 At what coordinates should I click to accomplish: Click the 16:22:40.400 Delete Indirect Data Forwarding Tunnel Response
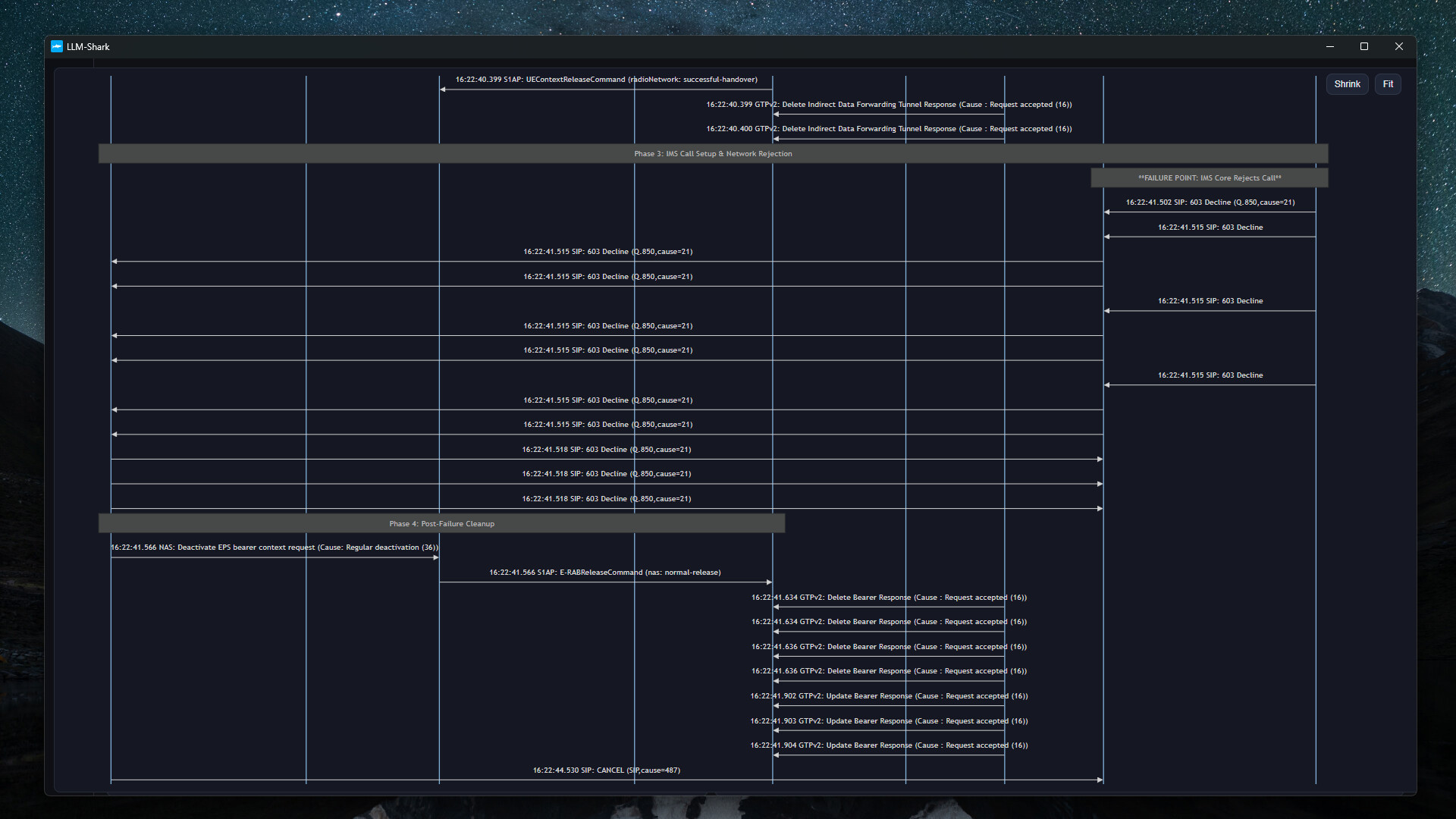point(889,129)
